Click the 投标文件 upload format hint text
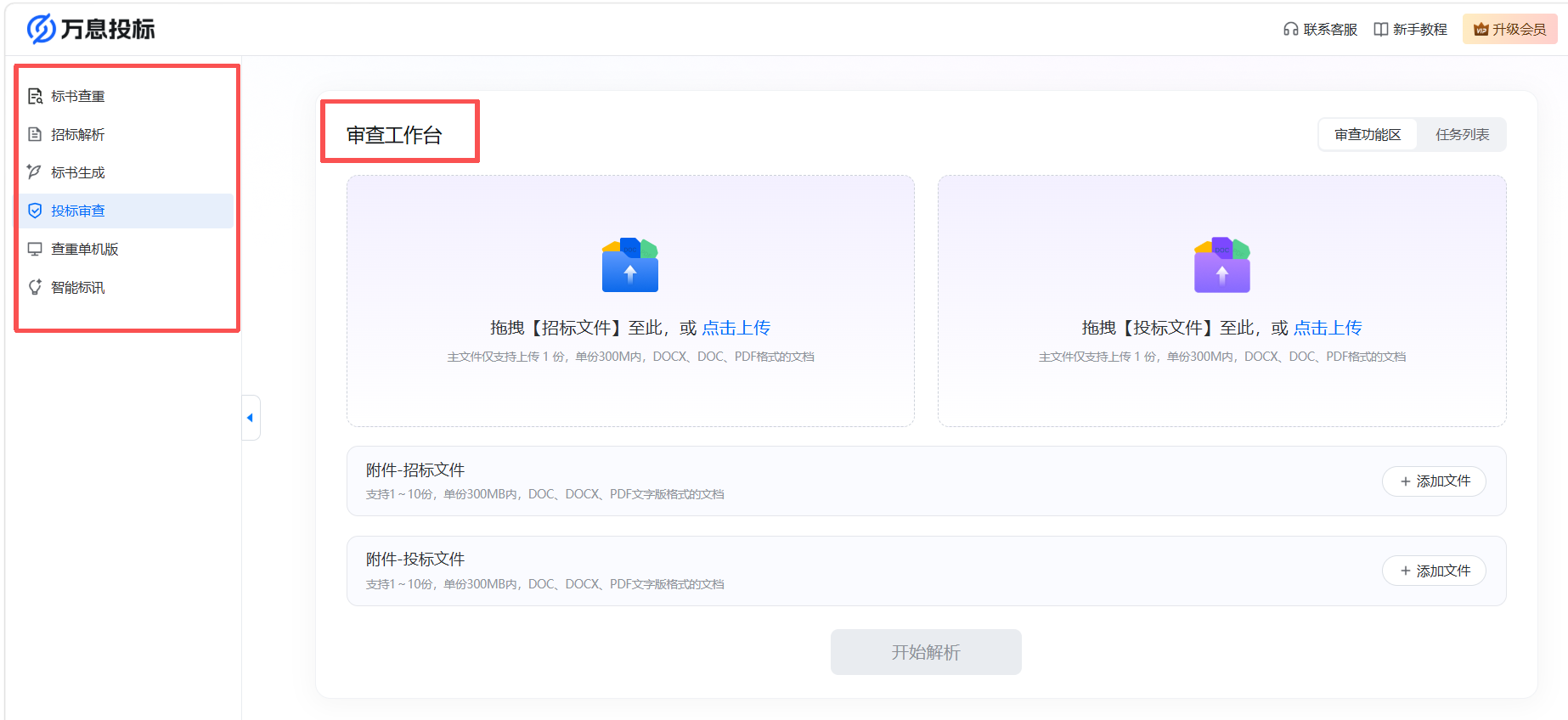Viewport: 1568px width, 720px height. (1222, 357)
